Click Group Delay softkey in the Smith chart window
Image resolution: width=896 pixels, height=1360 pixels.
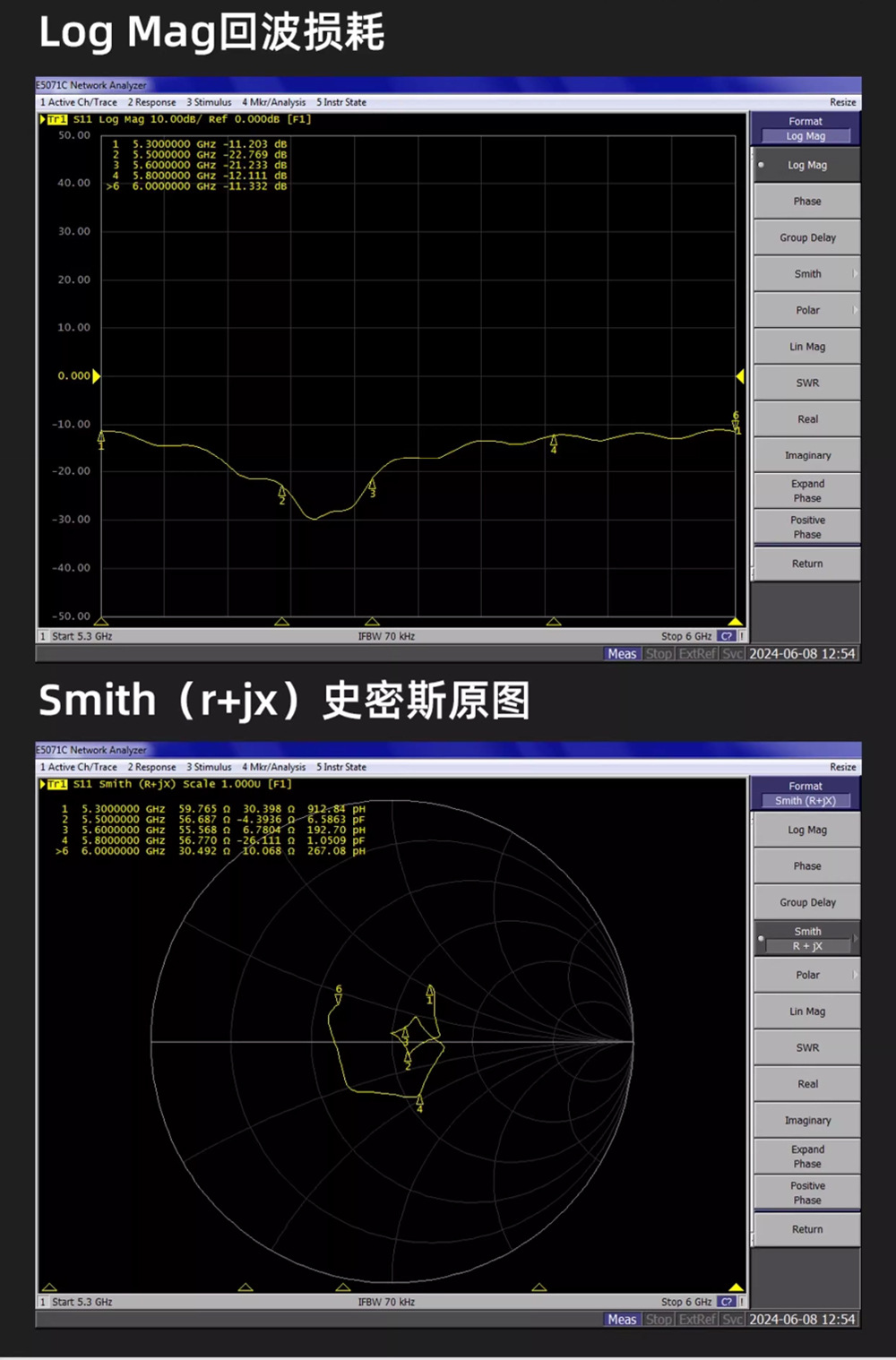pos(806,902)
